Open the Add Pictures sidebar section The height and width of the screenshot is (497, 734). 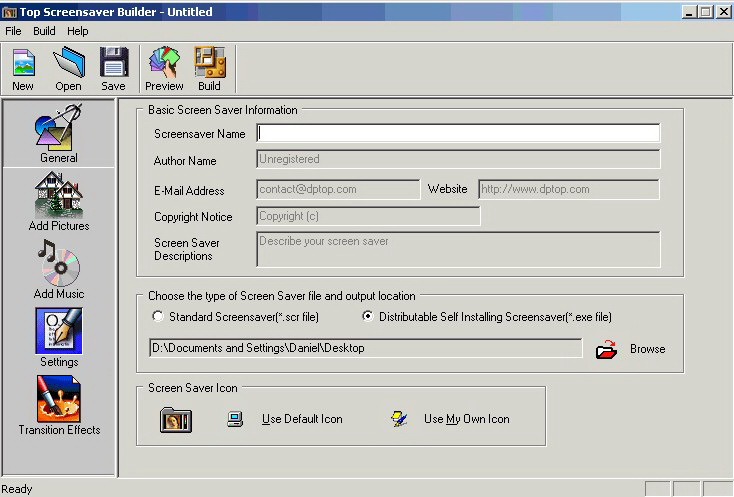point(59,201)
